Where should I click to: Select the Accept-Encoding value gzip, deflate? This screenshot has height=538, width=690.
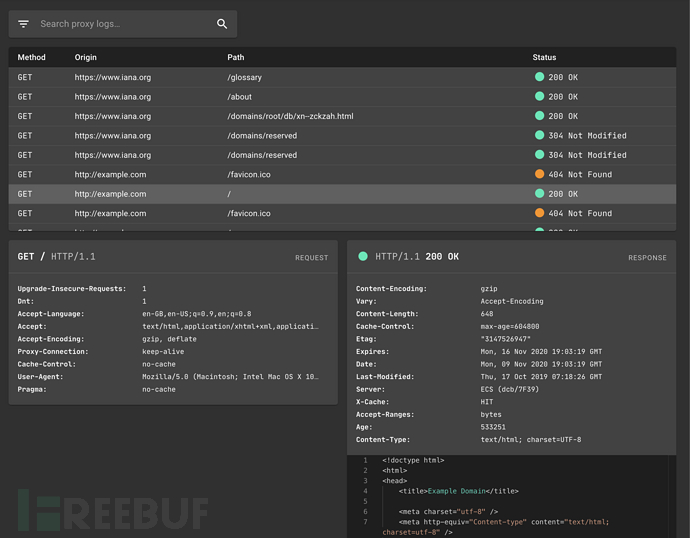click(x=169, y=339)
